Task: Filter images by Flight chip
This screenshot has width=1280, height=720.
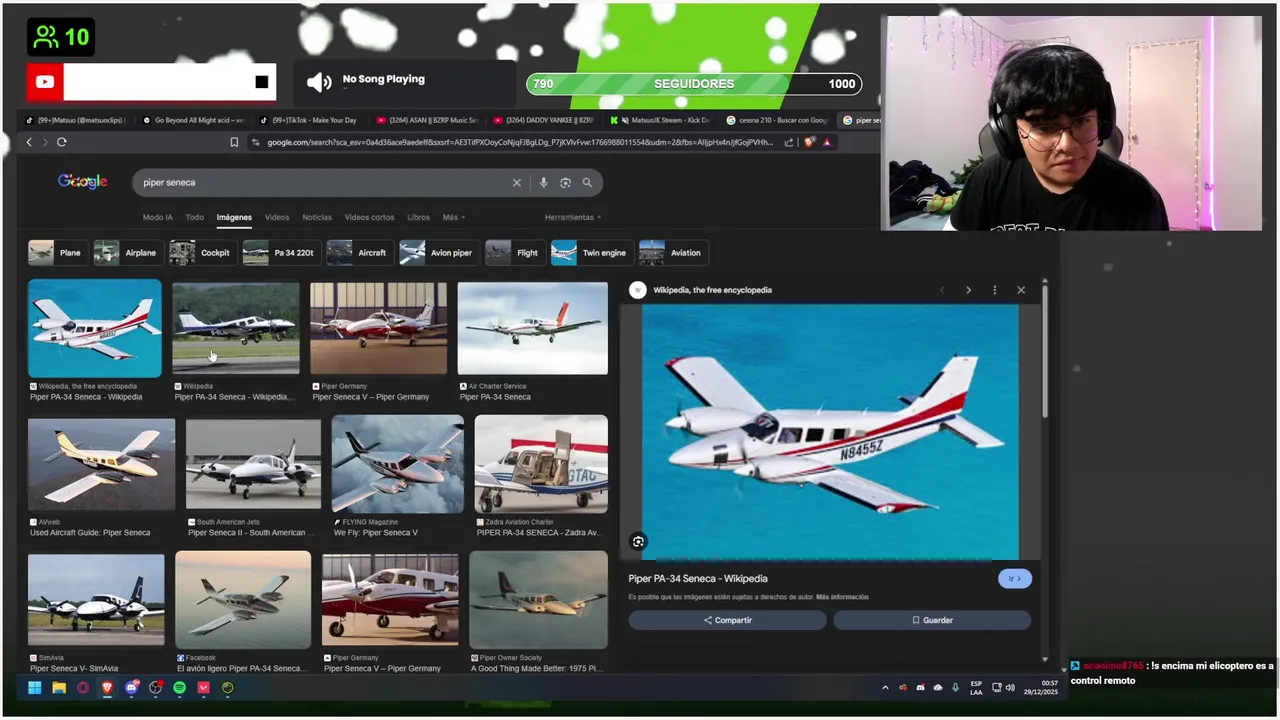Action: (x=514, y=253)
